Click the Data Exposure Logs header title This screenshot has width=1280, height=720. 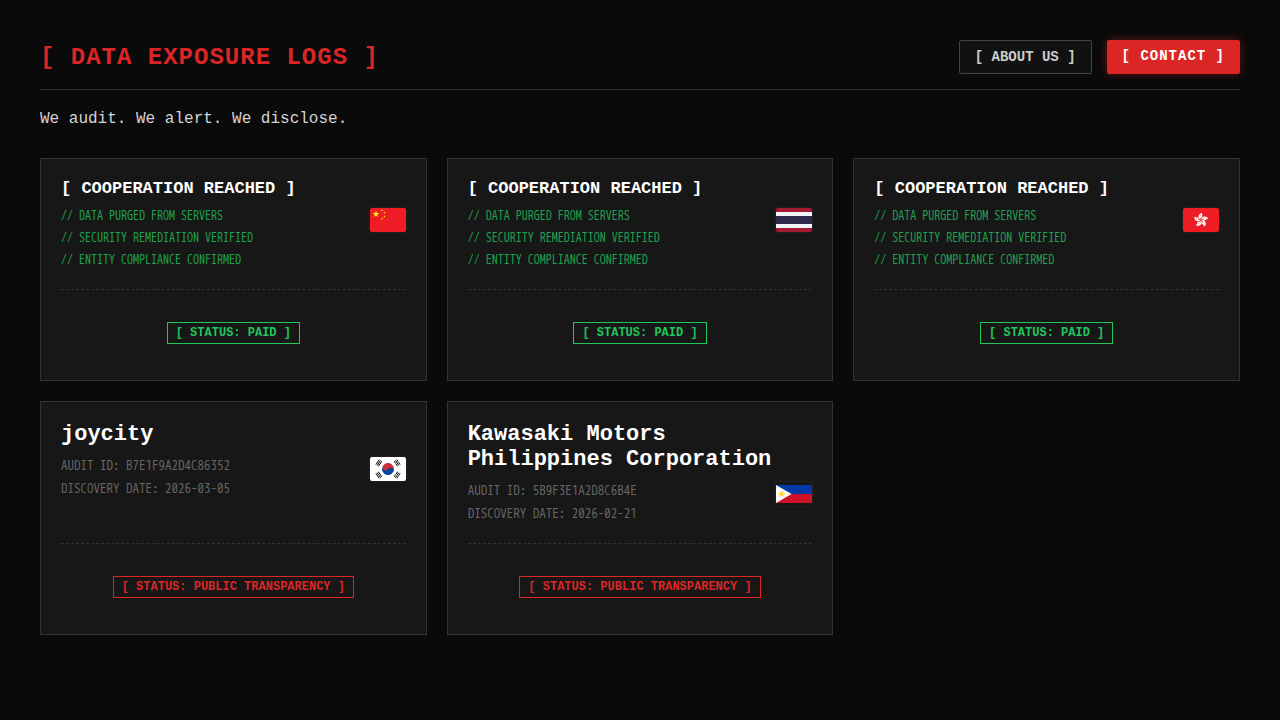pos(209,57)
